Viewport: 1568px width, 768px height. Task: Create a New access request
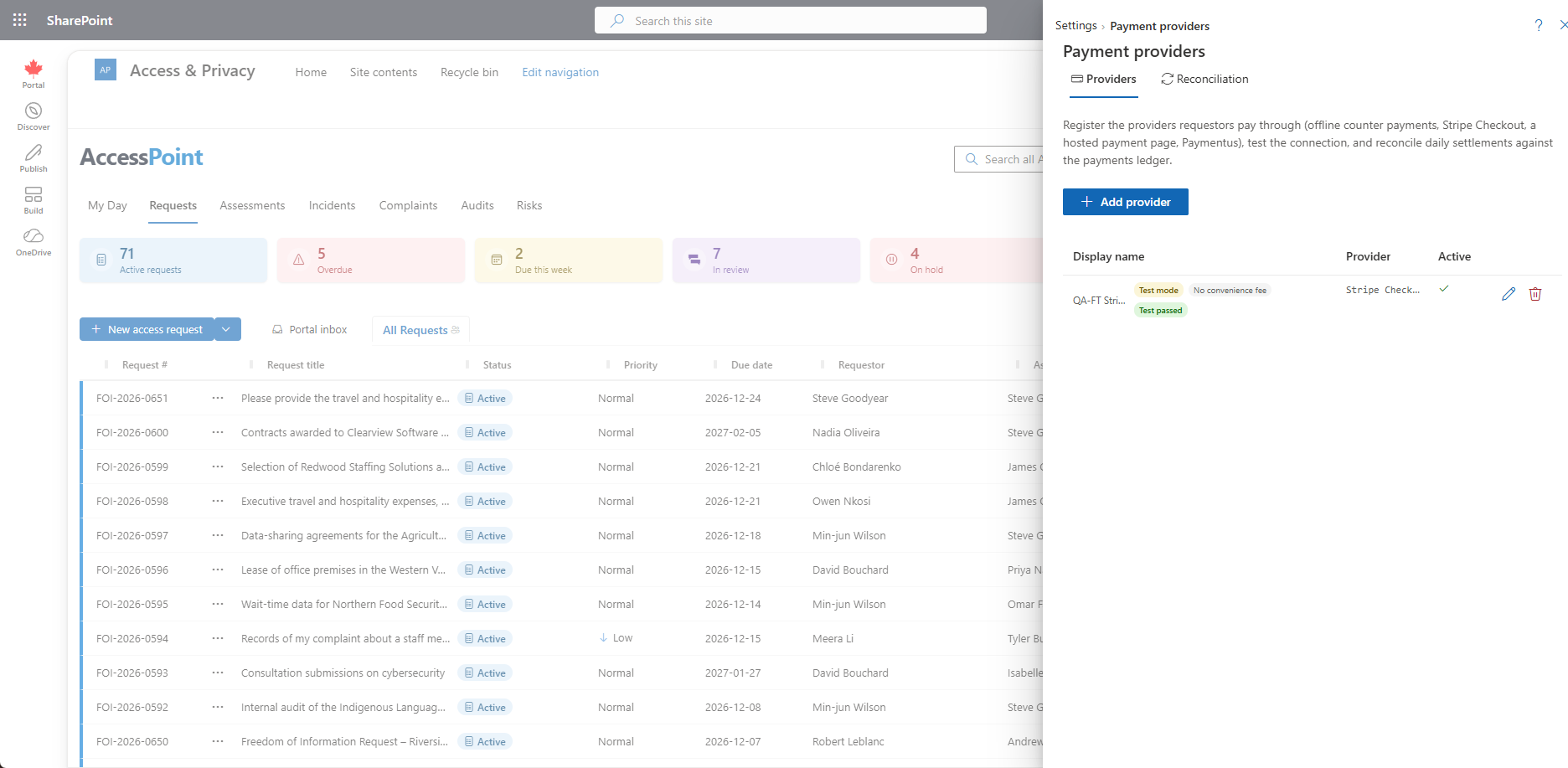click(147, 329)
